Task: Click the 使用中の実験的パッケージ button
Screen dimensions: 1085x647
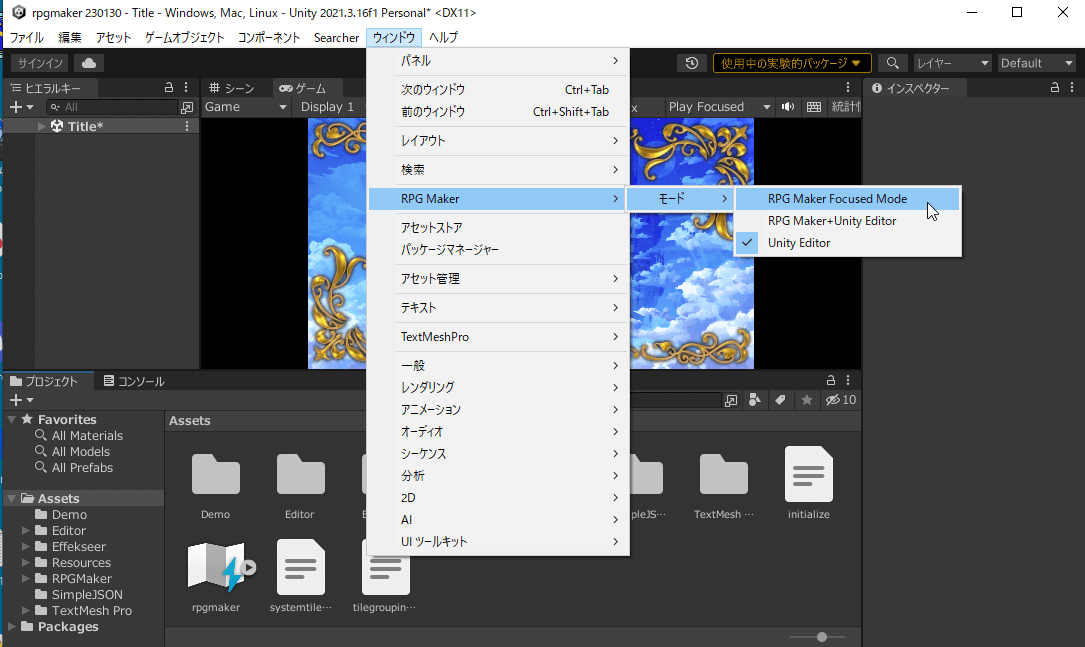Action: pyautogui.click(x=792, y=63)
